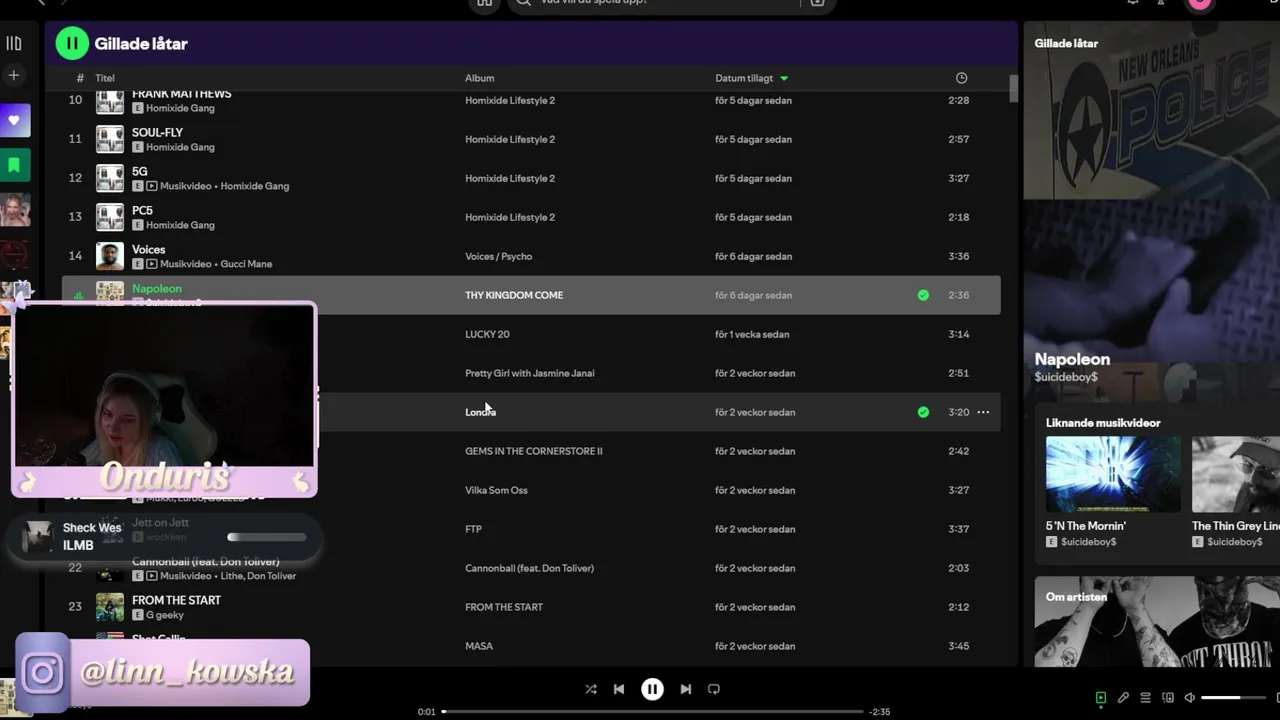The width and height of the screenshot is (1280, 720).
Task: Create a new playlist with plus icon
Action: click(x=14, y=75)
